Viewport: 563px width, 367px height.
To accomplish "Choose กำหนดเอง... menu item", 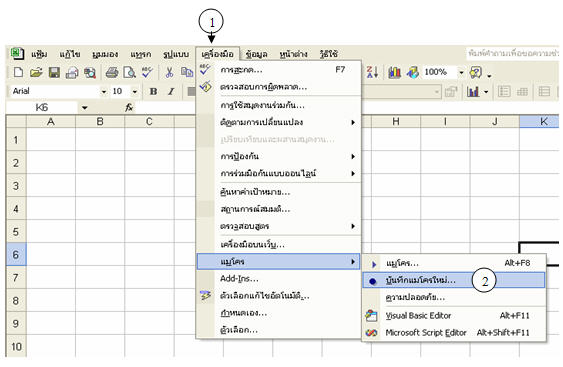I will point(279,313).
